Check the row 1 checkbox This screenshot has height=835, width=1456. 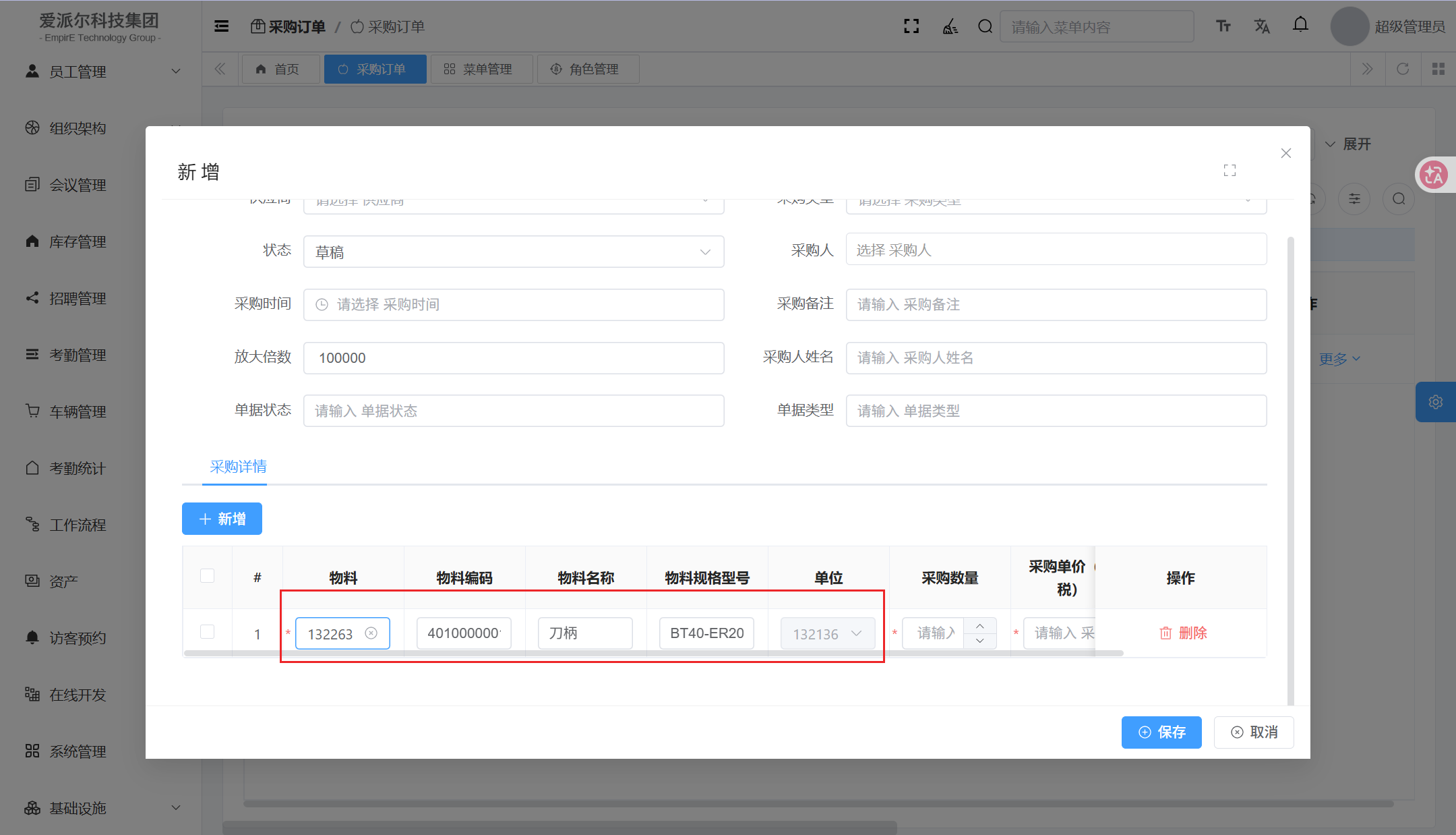pos(207,632)
